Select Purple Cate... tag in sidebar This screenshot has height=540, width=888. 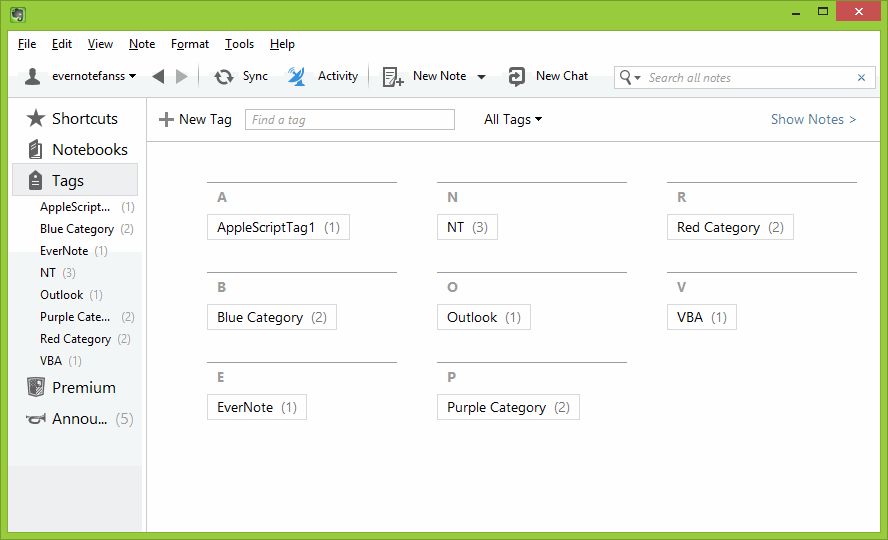click(87, 317)
